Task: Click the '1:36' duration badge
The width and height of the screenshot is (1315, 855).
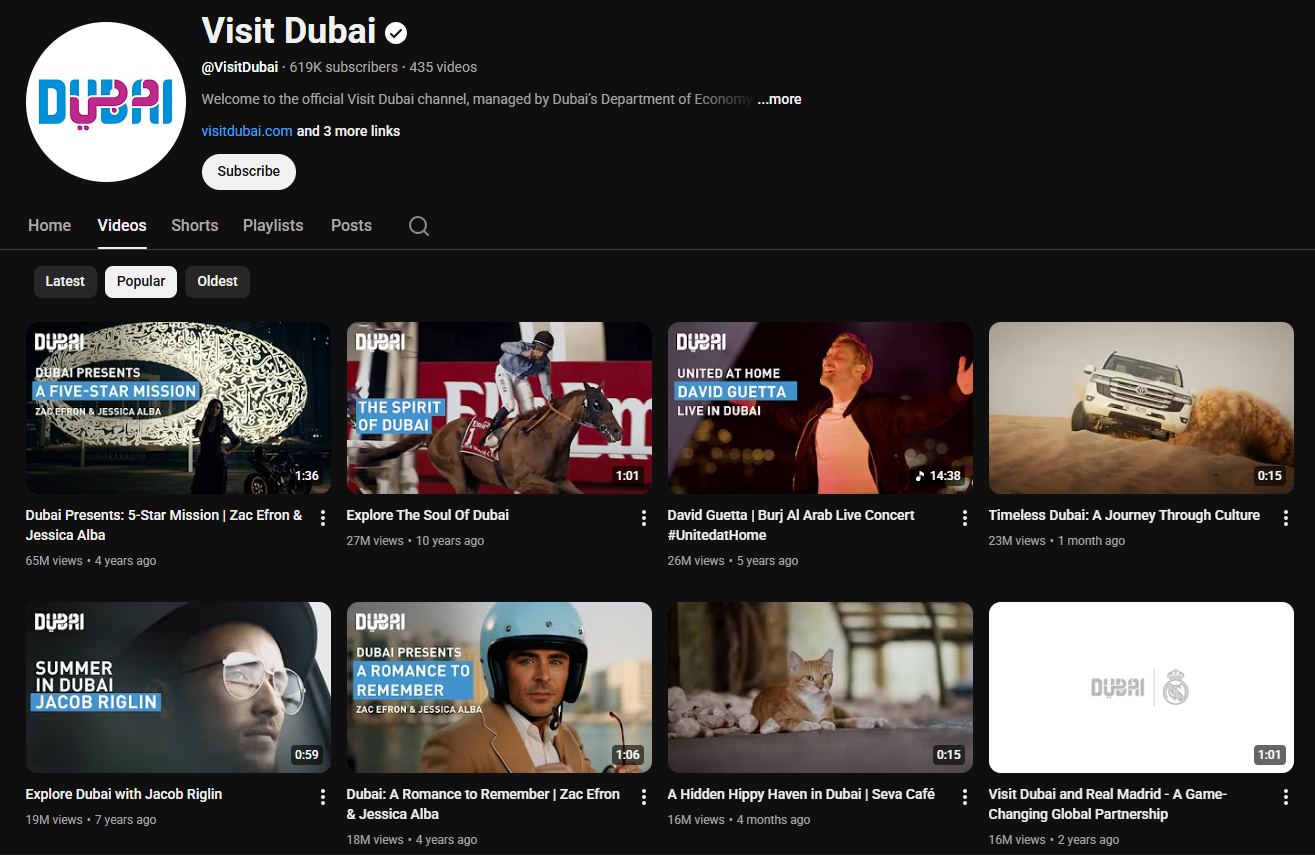Action: click(x=307, y=476)
